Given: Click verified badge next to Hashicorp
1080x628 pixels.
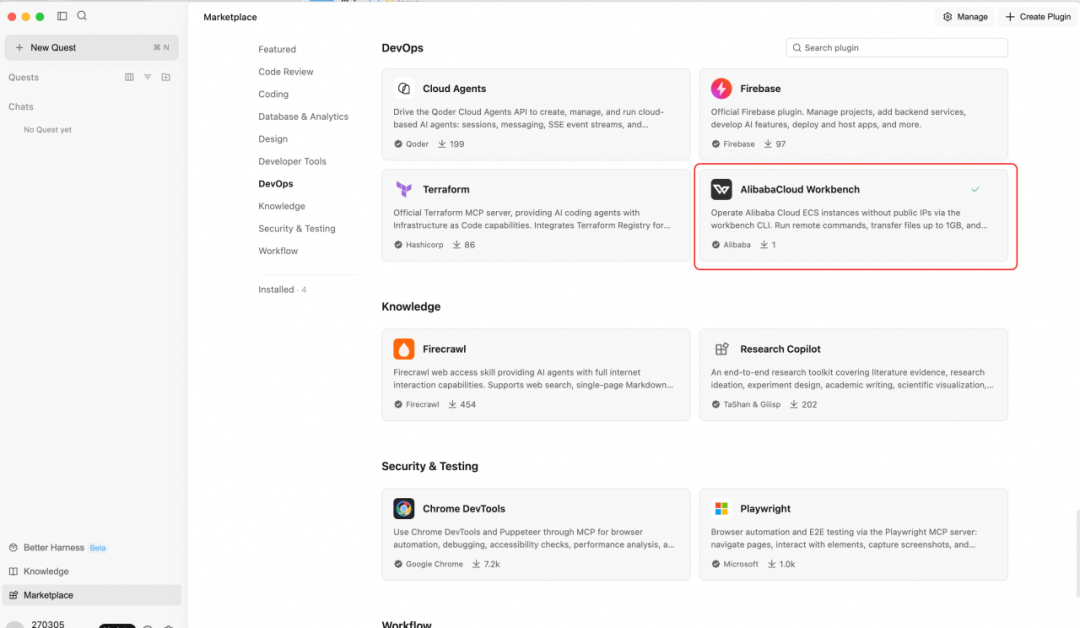Looking at the screenshot, I should tap(398, 244).
